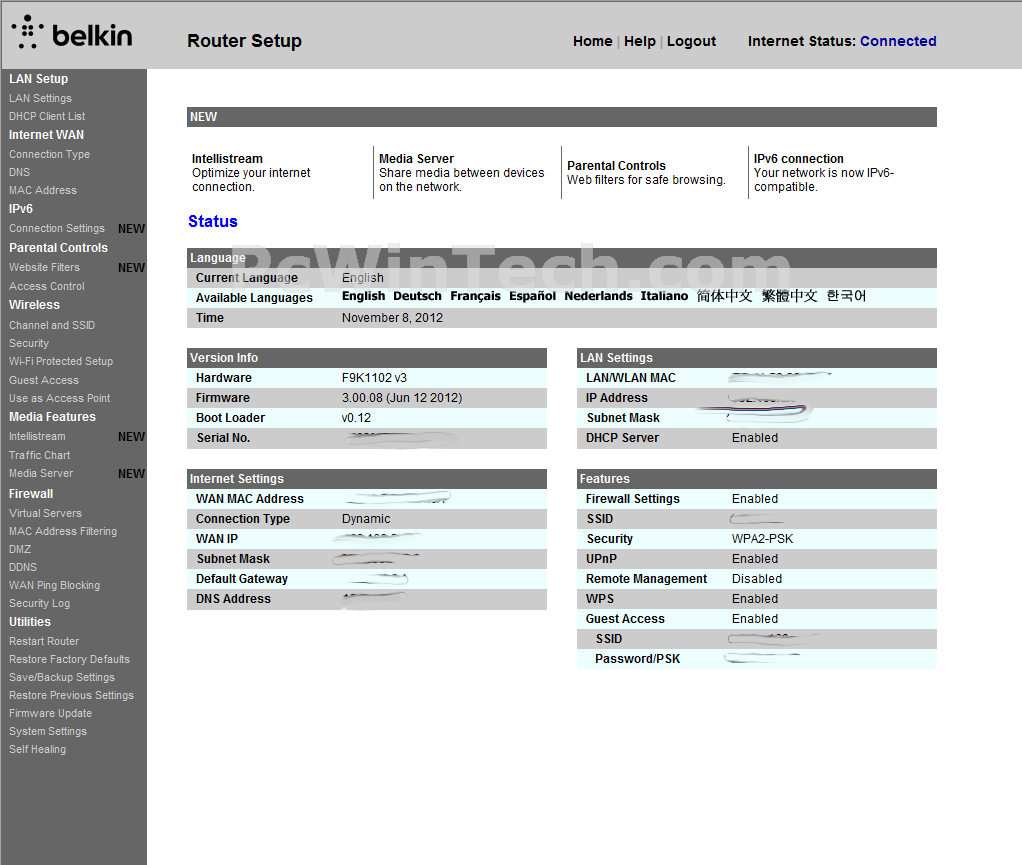The width and height of the screenshot is (1022, 865).
Task: Switch language to Korean 한국어
Action: [x=846, y=296]
